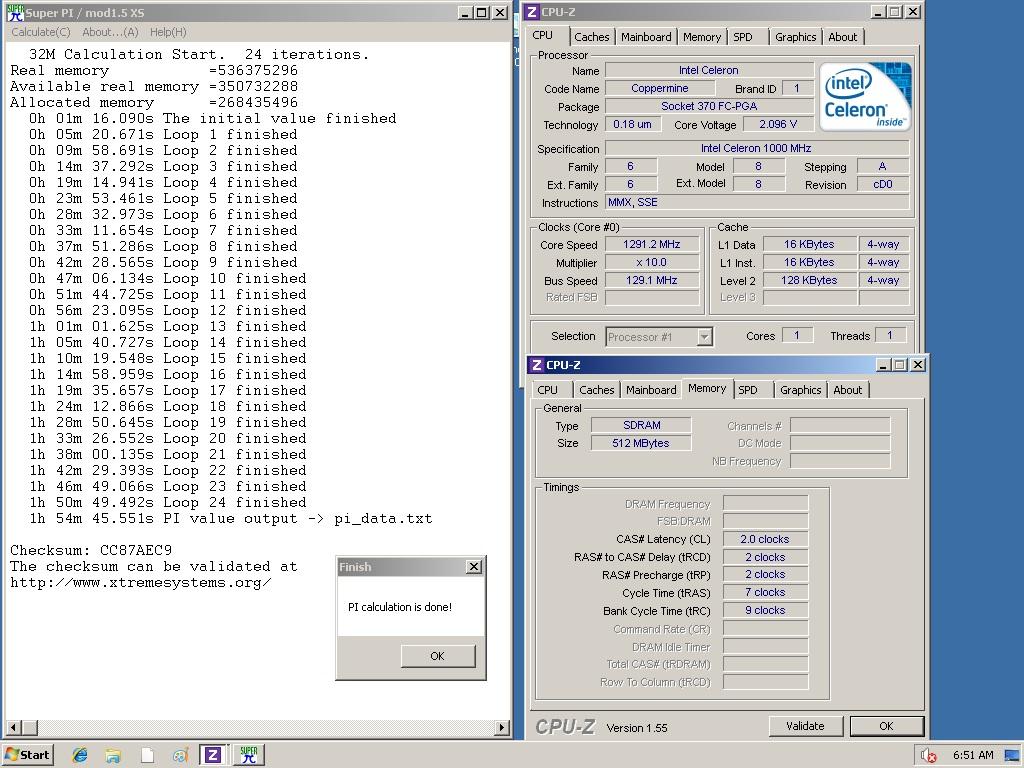Click the Super PI title bar icon
This screenshot has width=1024, height=768.
[x=15, y=12]
